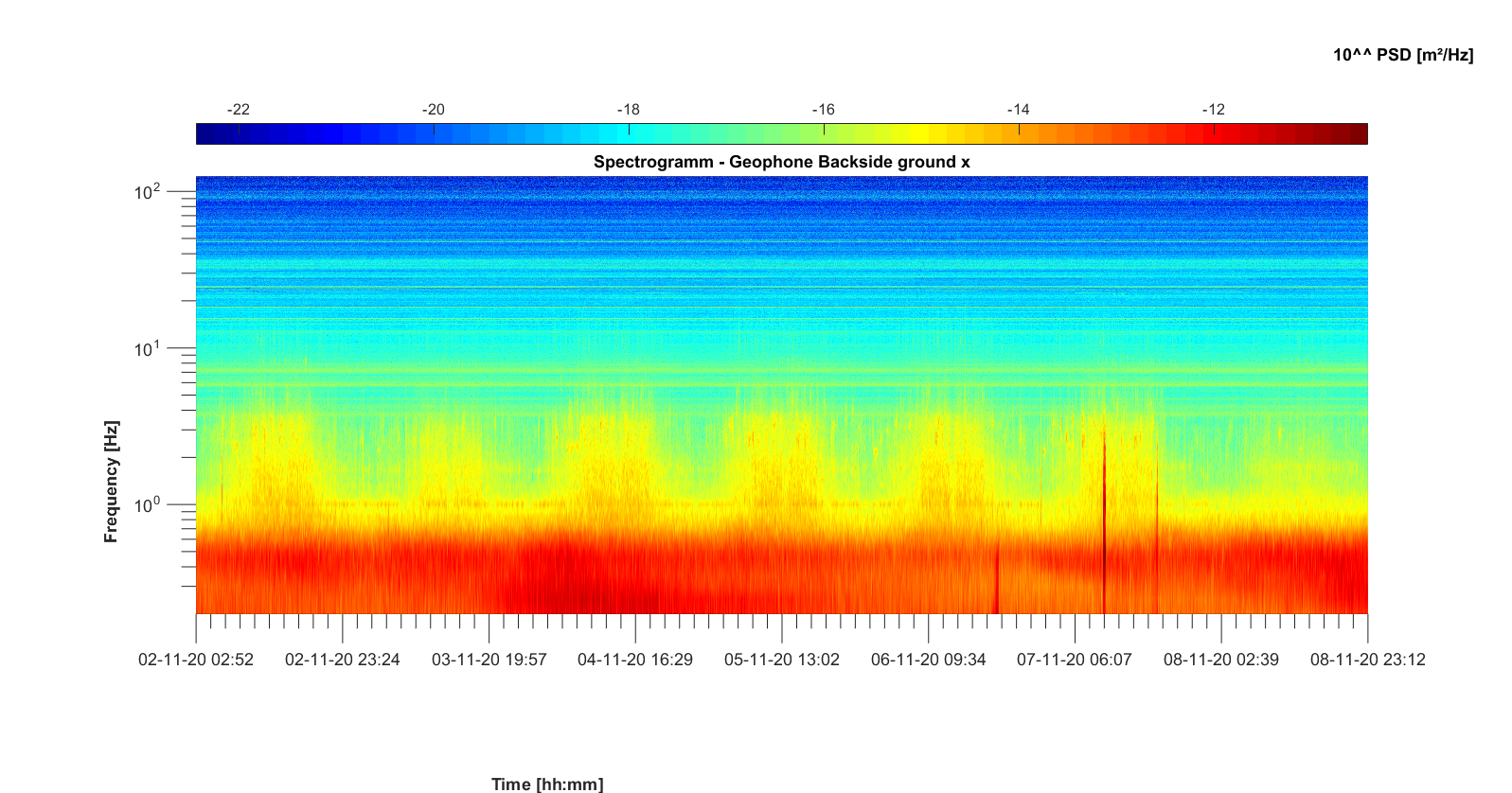Image resolution: width=1512 pixels, height=793 pixels.
Task: Select the '10^^ PSD [m²/Hz]' colorbar label
Action: pos(1402,55)
